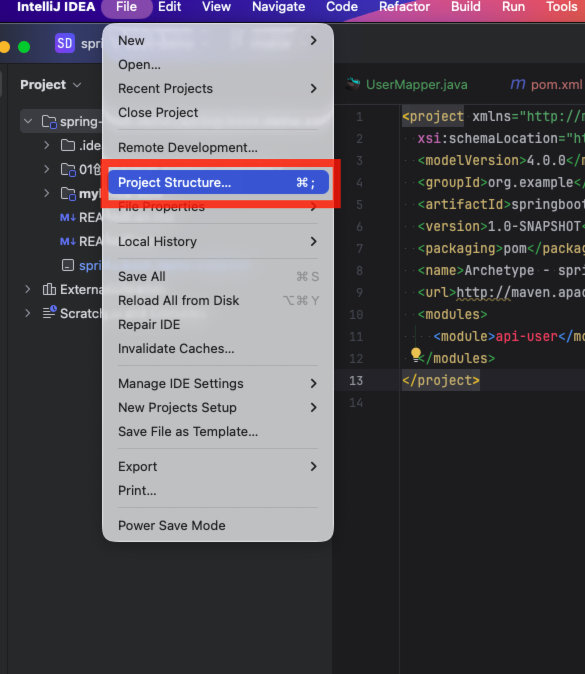Click the modelVersion 4.0.0 line
585x674 pixels.
[501, 160]
